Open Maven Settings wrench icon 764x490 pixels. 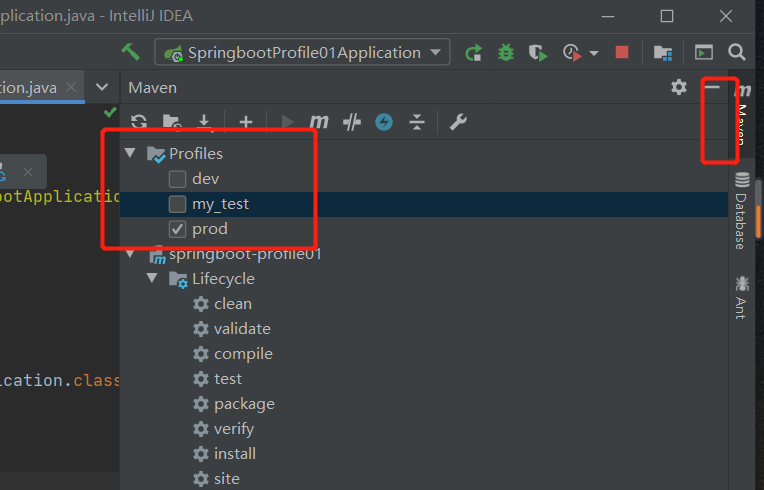[x=458, y=122]
